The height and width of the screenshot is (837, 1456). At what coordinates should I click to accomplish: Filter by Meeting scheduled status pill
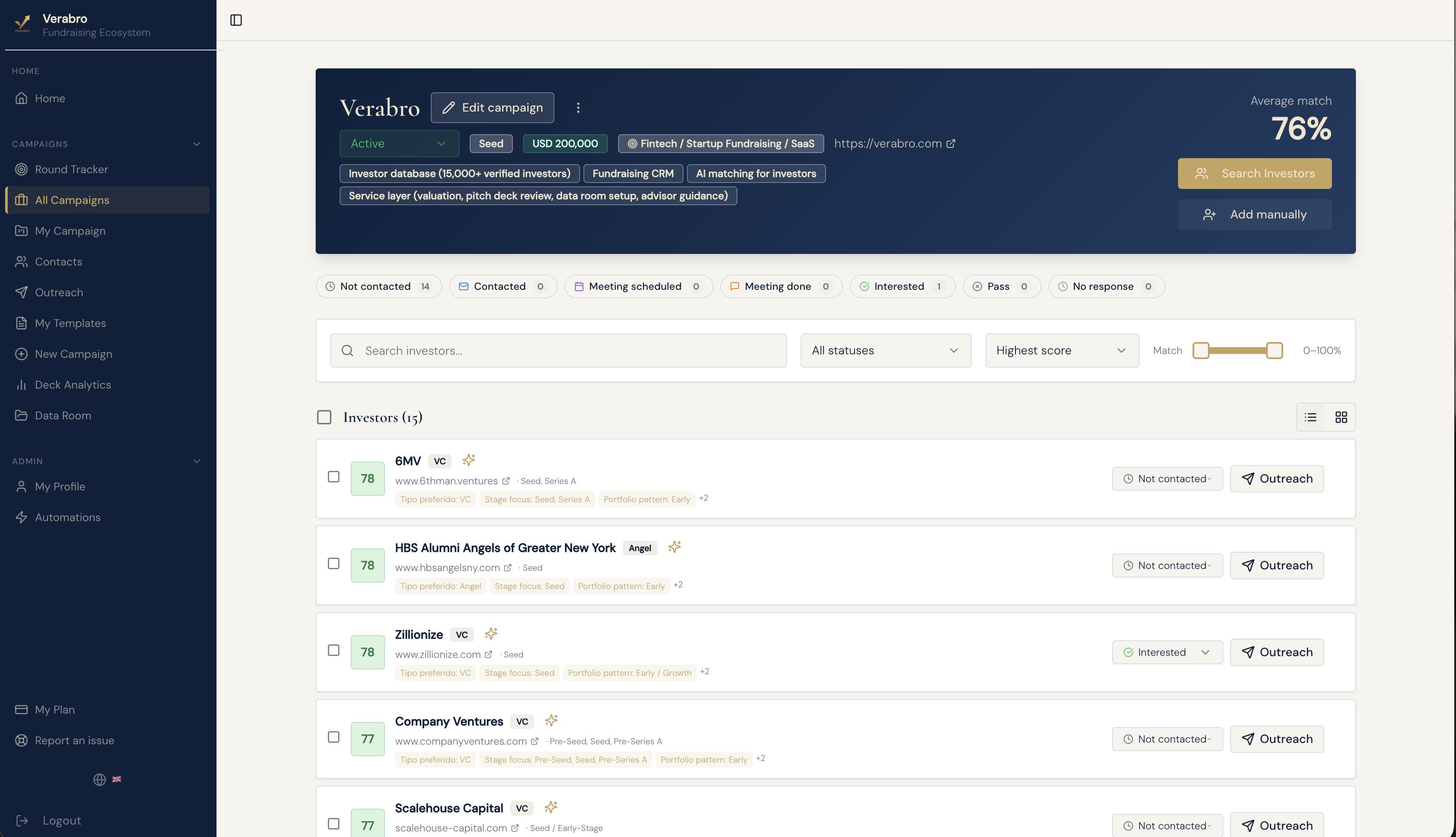point(638,286)
